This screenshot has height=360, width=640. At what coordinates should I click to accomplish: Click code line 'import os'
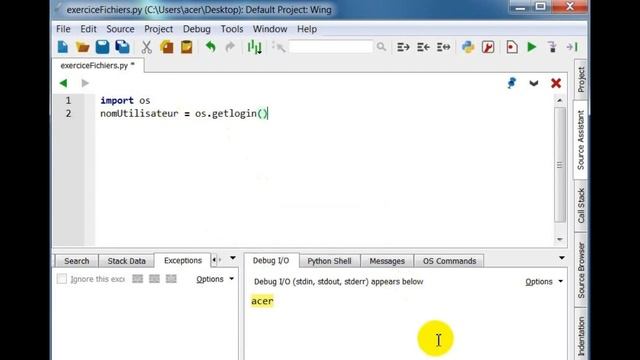pos(125,100)
